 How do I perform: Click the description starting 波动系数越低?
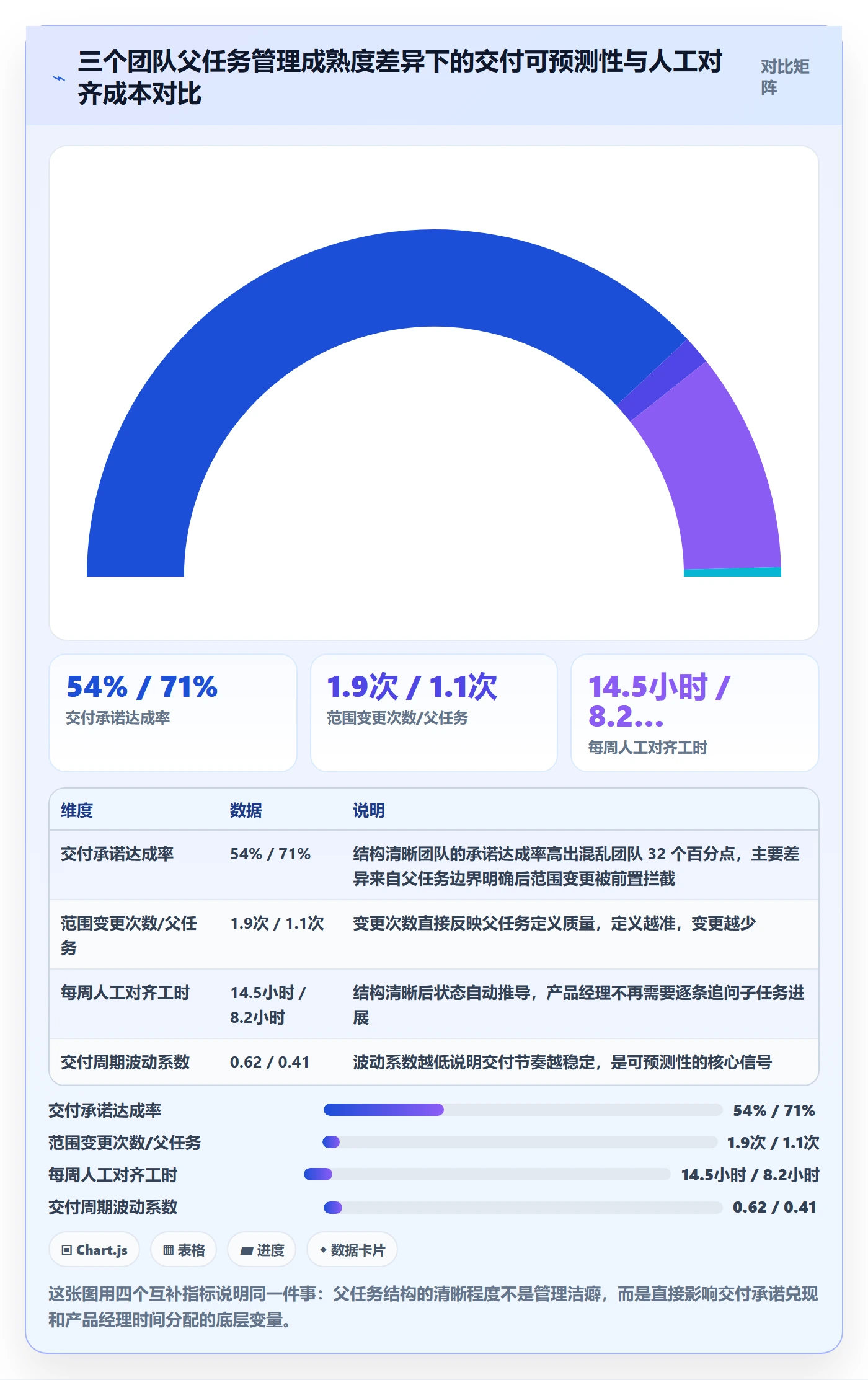[x=562, y=1062]
